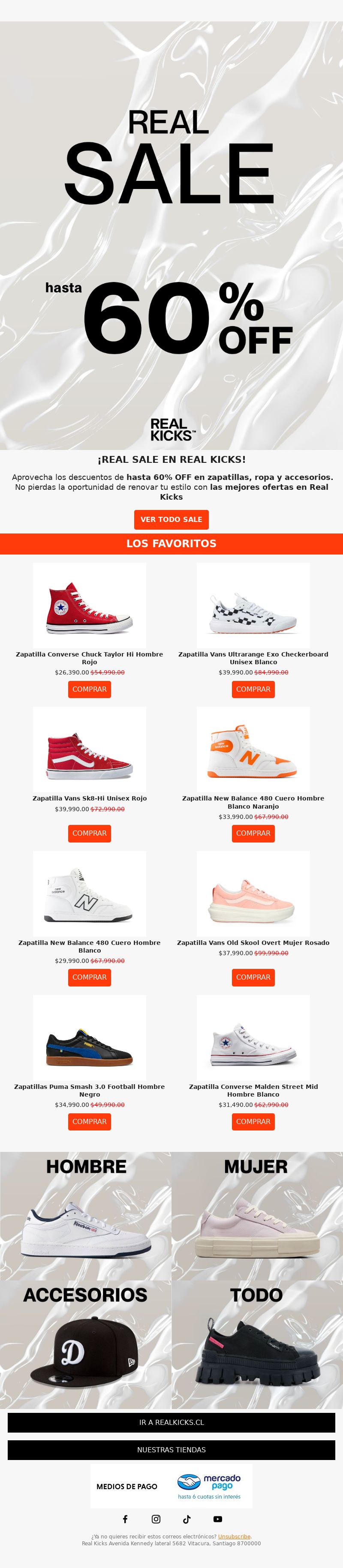Image resolution: width=343 pixels, height=1568 pixels.
Task: Buy the Converse Chuck Taylor Hi Rojo
Action: pos(90,689)
